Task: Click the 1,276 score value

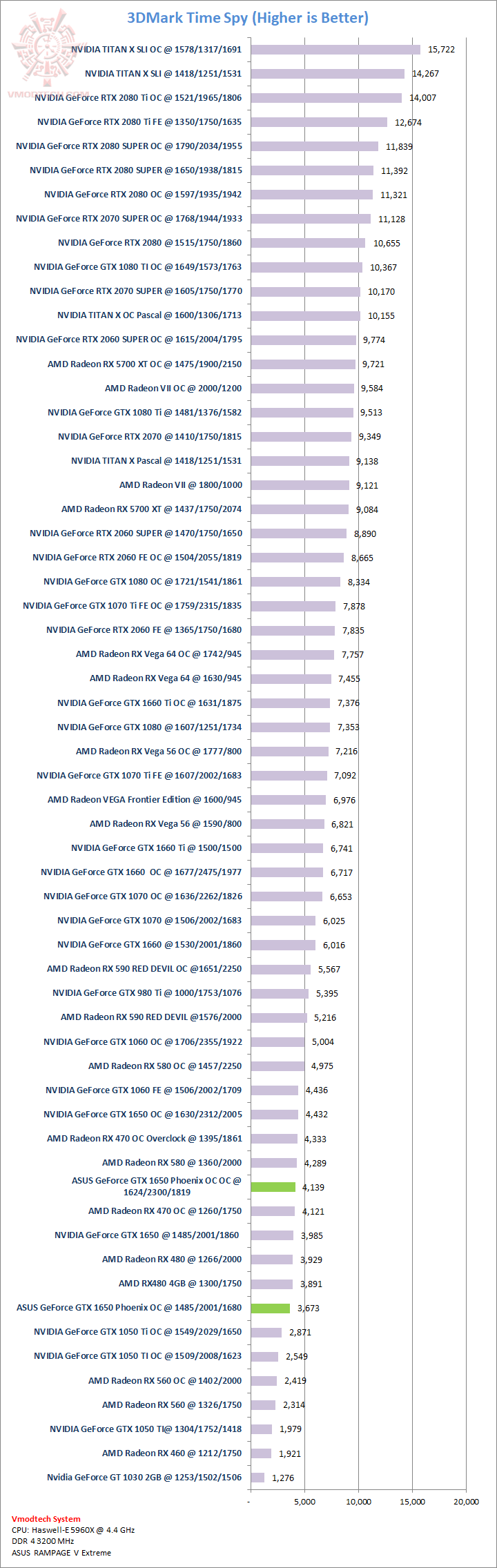Action: coord(283,1478)
